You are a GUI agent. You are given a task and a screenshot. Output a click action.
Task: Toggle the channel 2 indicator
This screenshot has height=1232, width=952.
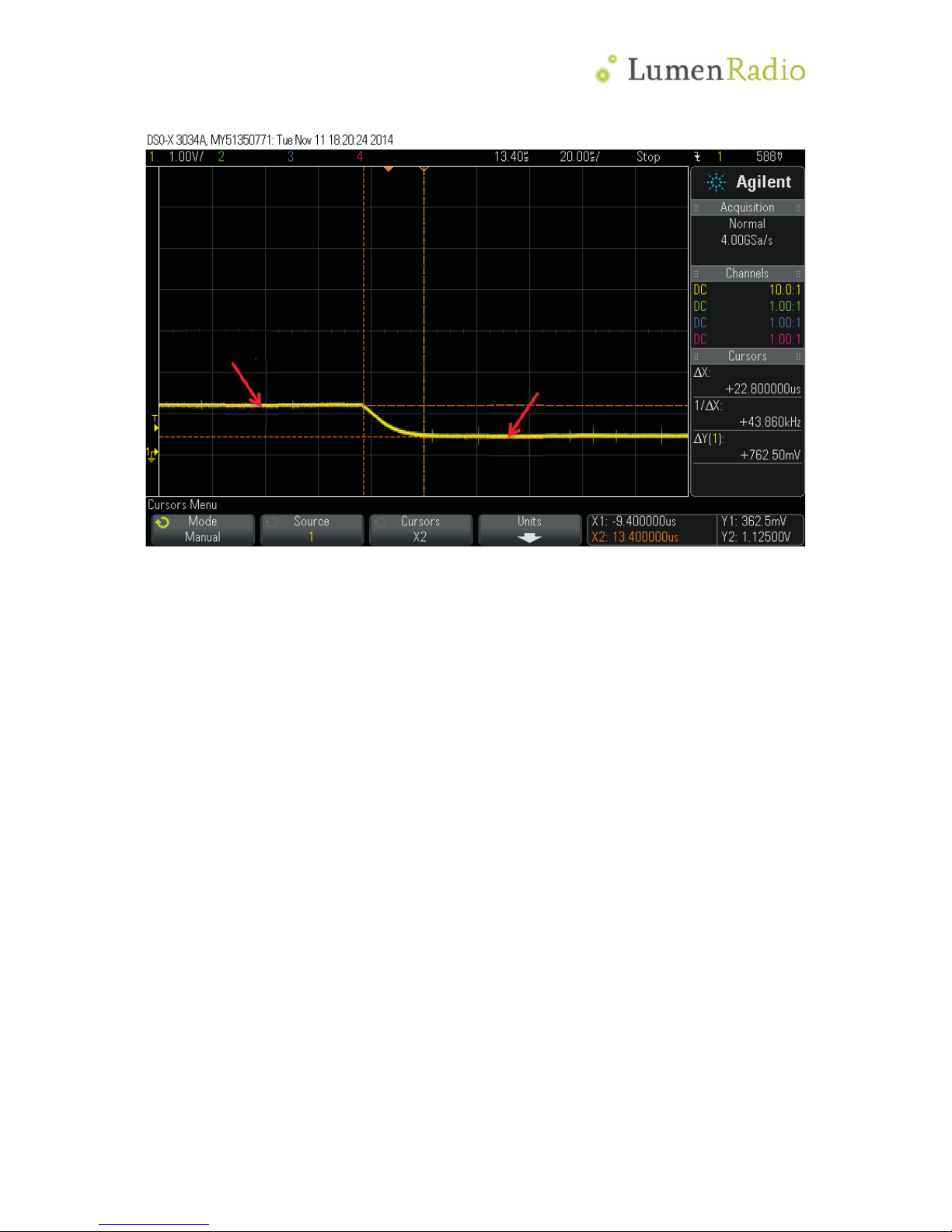[x=221, y=157]
